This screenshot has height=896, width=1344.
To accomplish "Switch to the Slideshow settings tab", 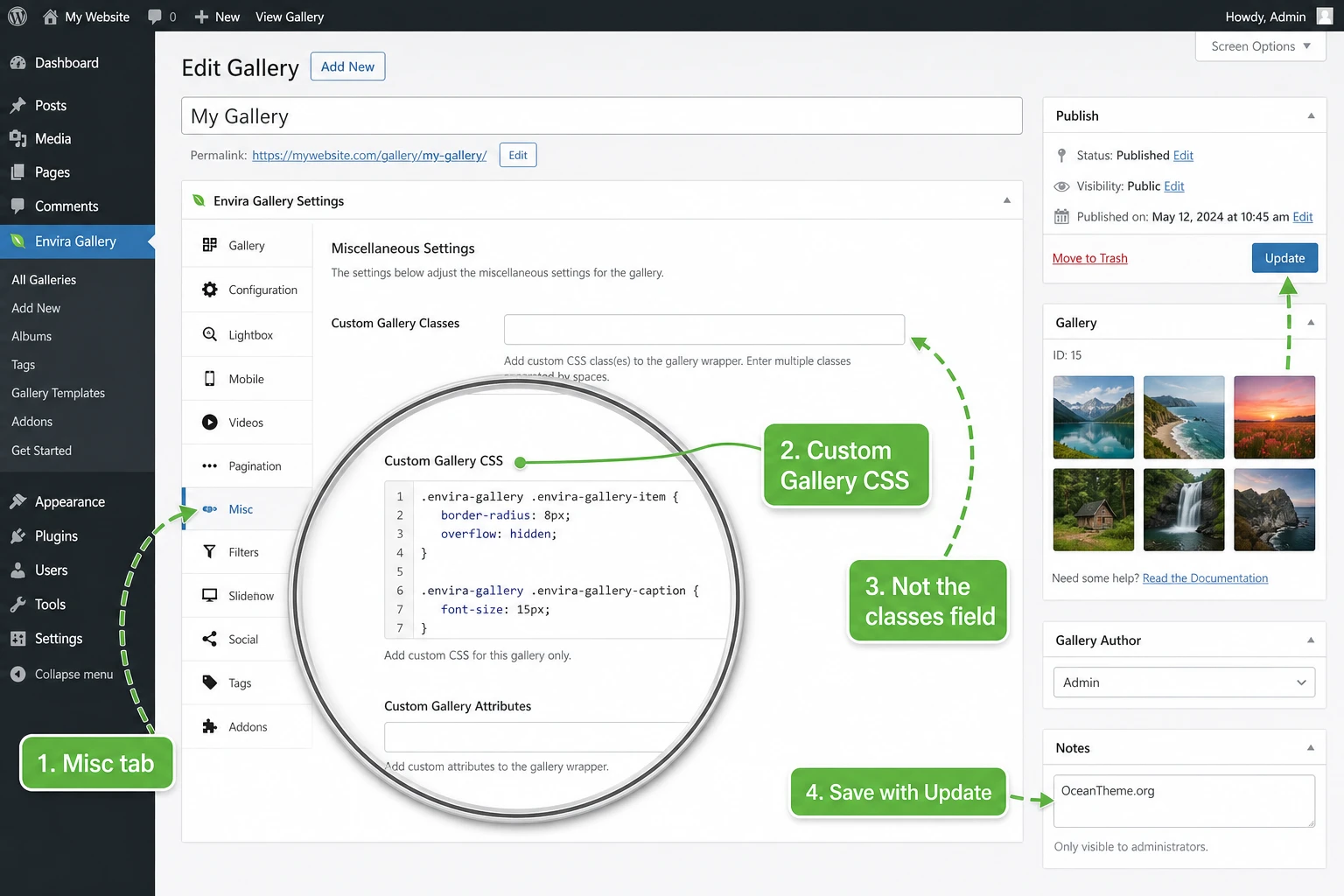I will [247, 596].
